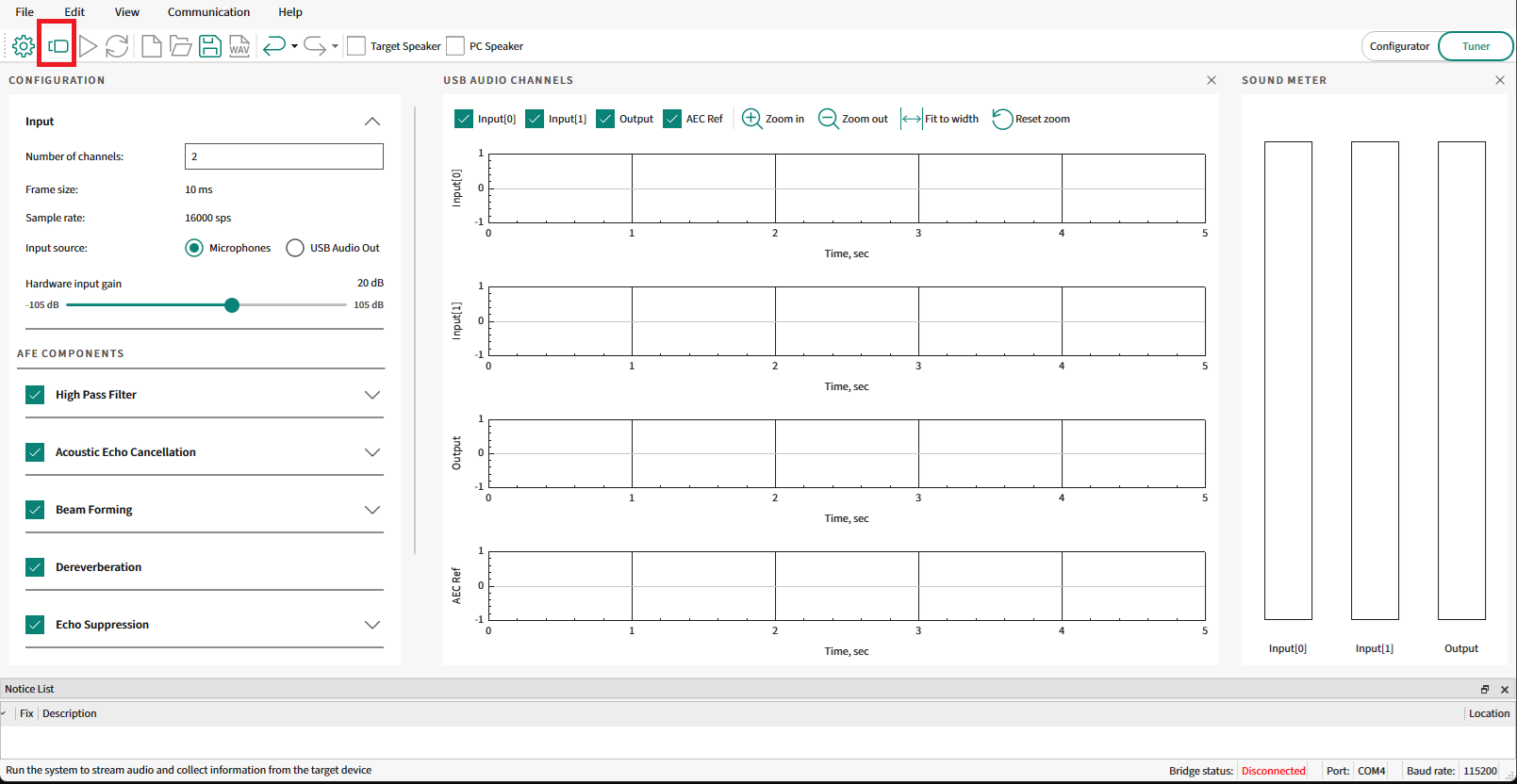Expand the High Pass Filter section
Viewport: 1517px width, 784px height.
[x=372, y=395]
